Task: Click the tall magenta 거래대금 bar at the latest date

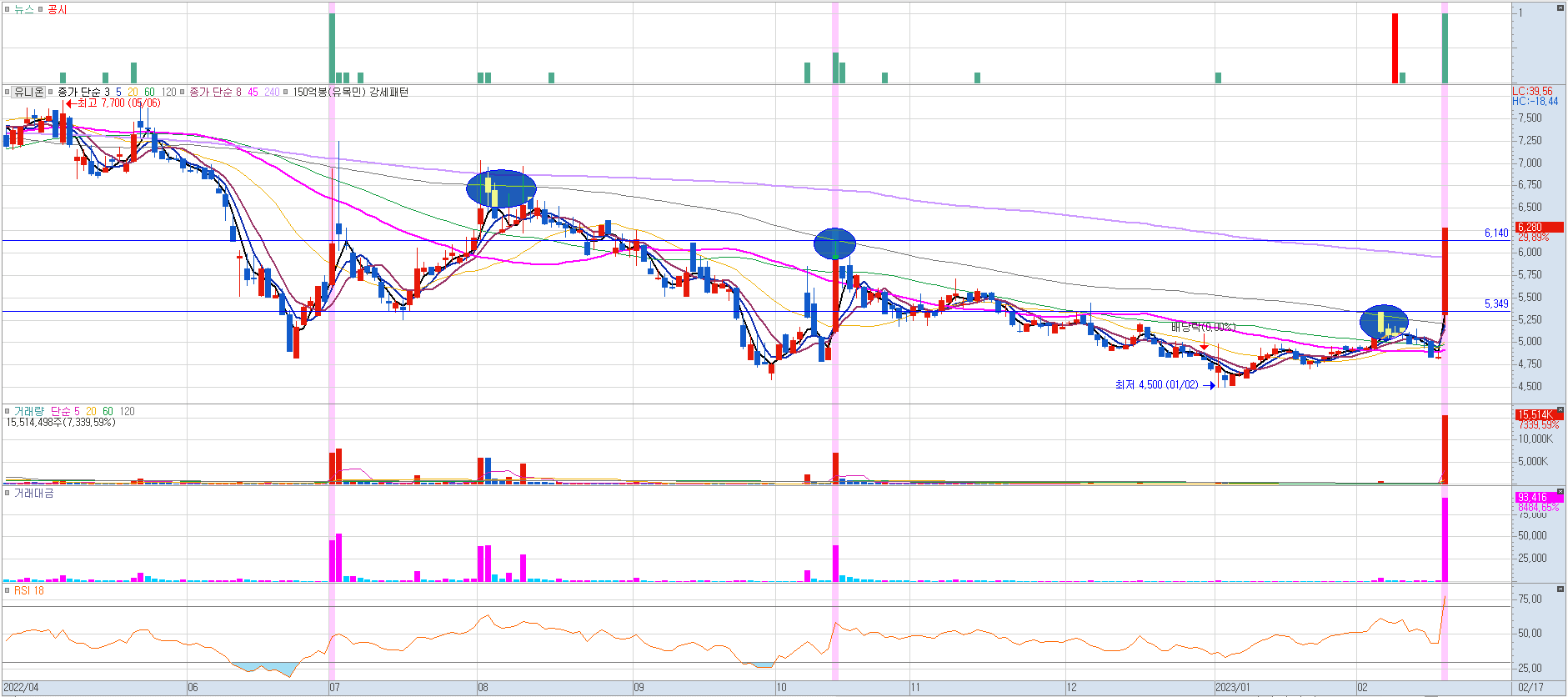Action: coord(1445,539)
